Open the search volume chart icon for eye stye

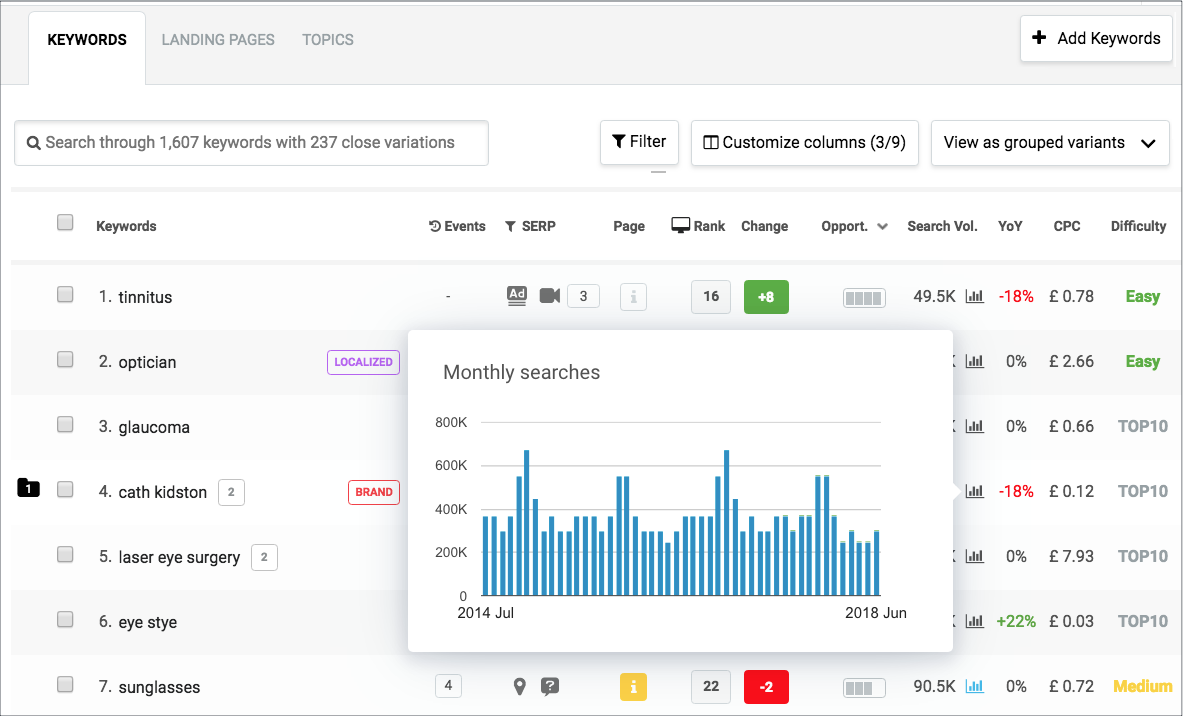[975, 621]
